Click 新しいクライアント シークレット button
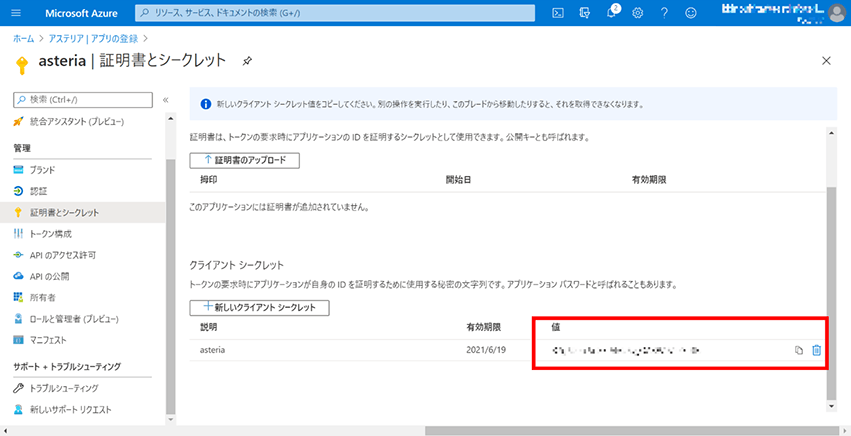851x436 pixels. (x=259, y=307)
